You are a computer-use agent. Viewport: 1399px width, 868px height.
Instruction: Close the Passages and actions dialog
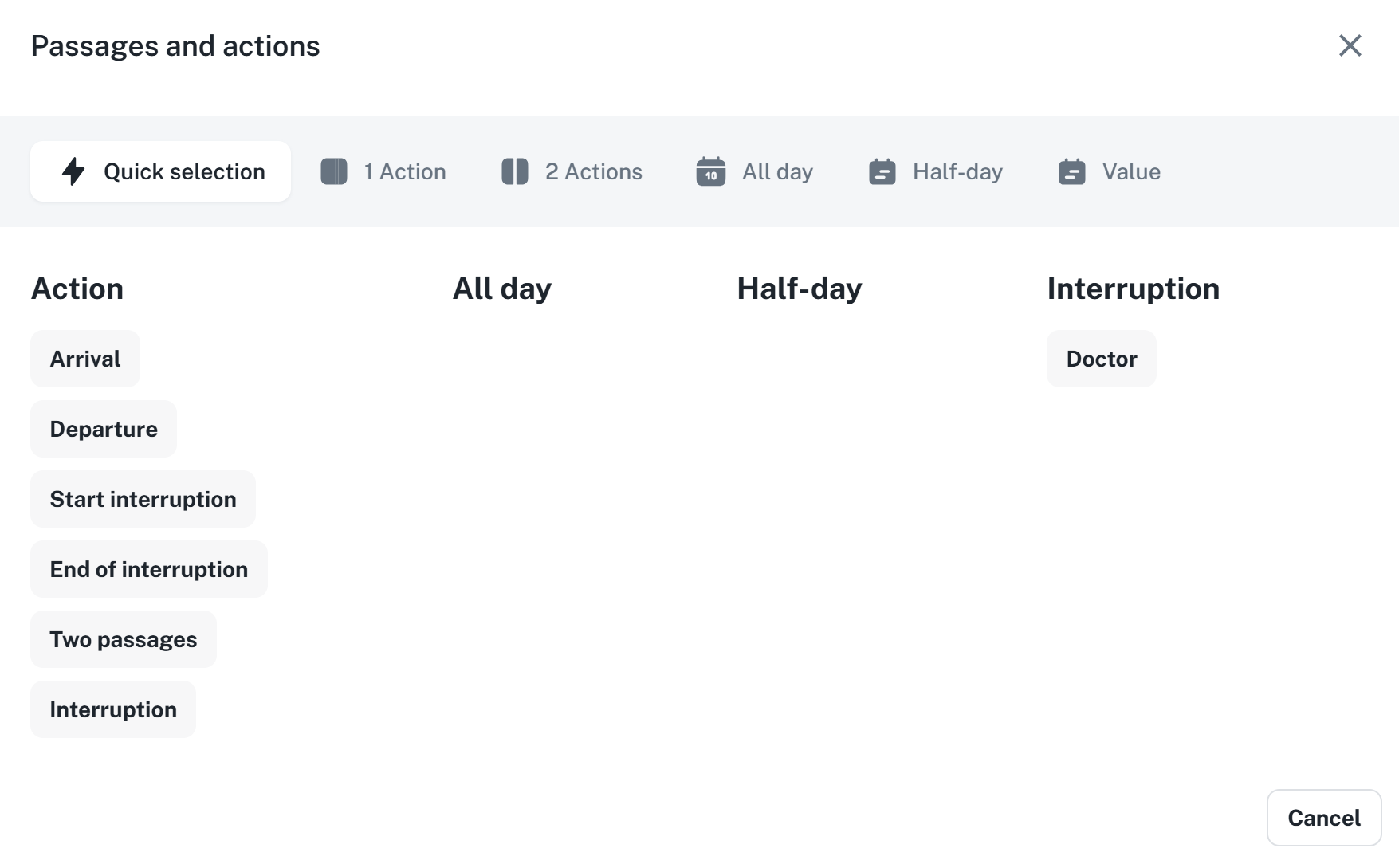point(1350,45)
